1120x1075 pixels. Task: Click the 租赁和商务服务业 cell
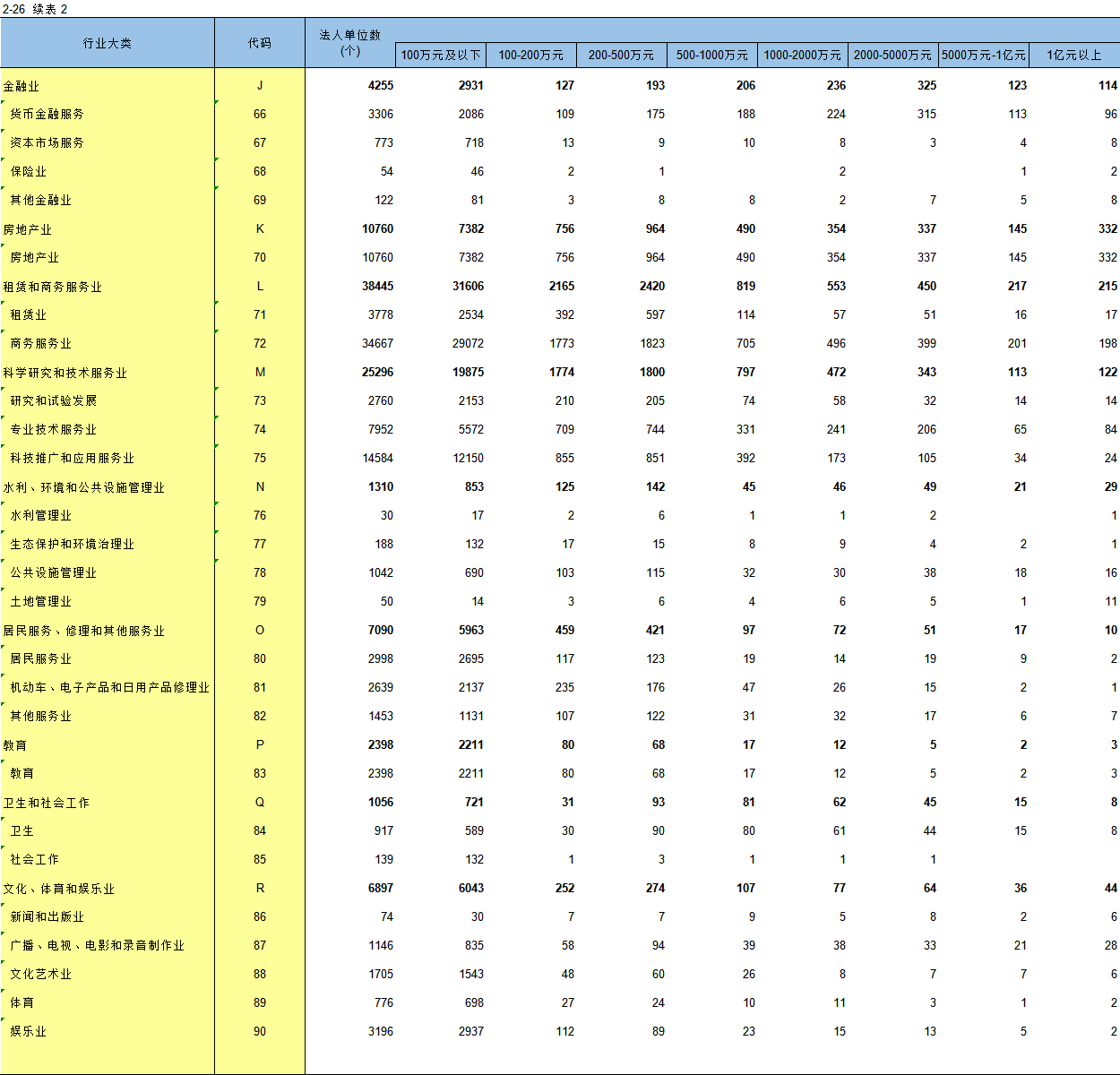click(53, 287)
